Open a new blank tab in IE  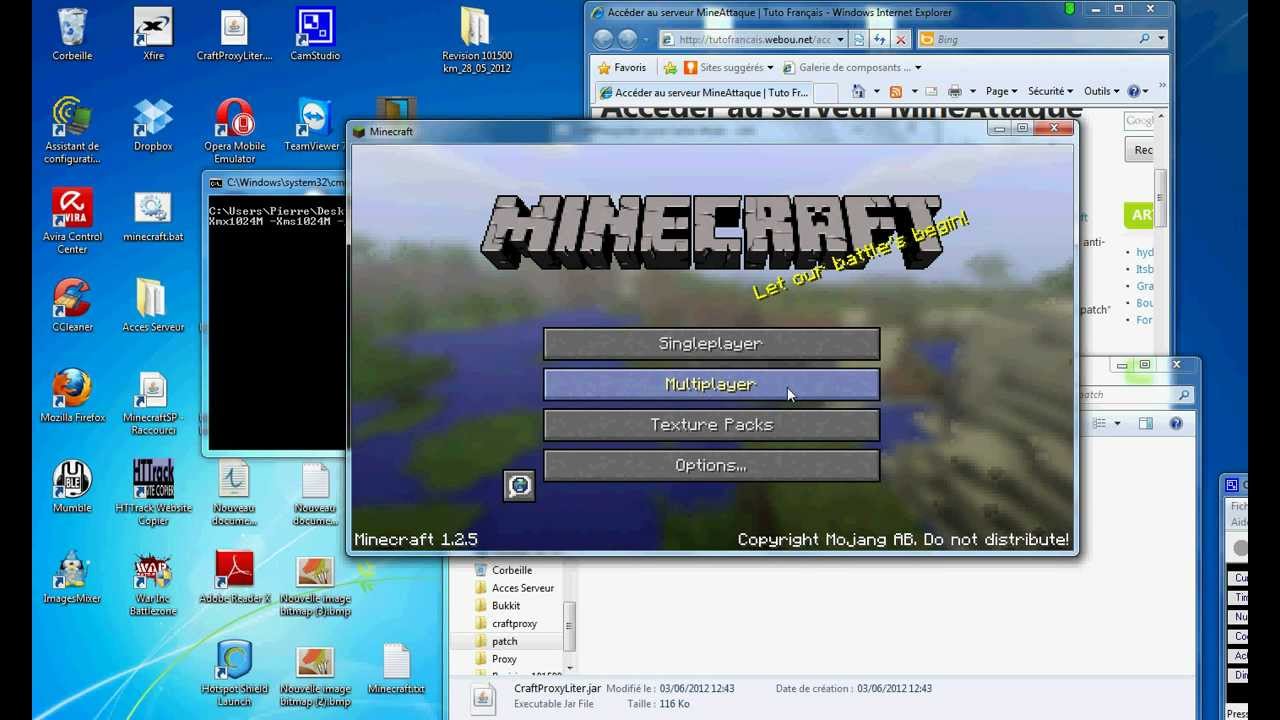pyautogui.click(x=826, y=92)
